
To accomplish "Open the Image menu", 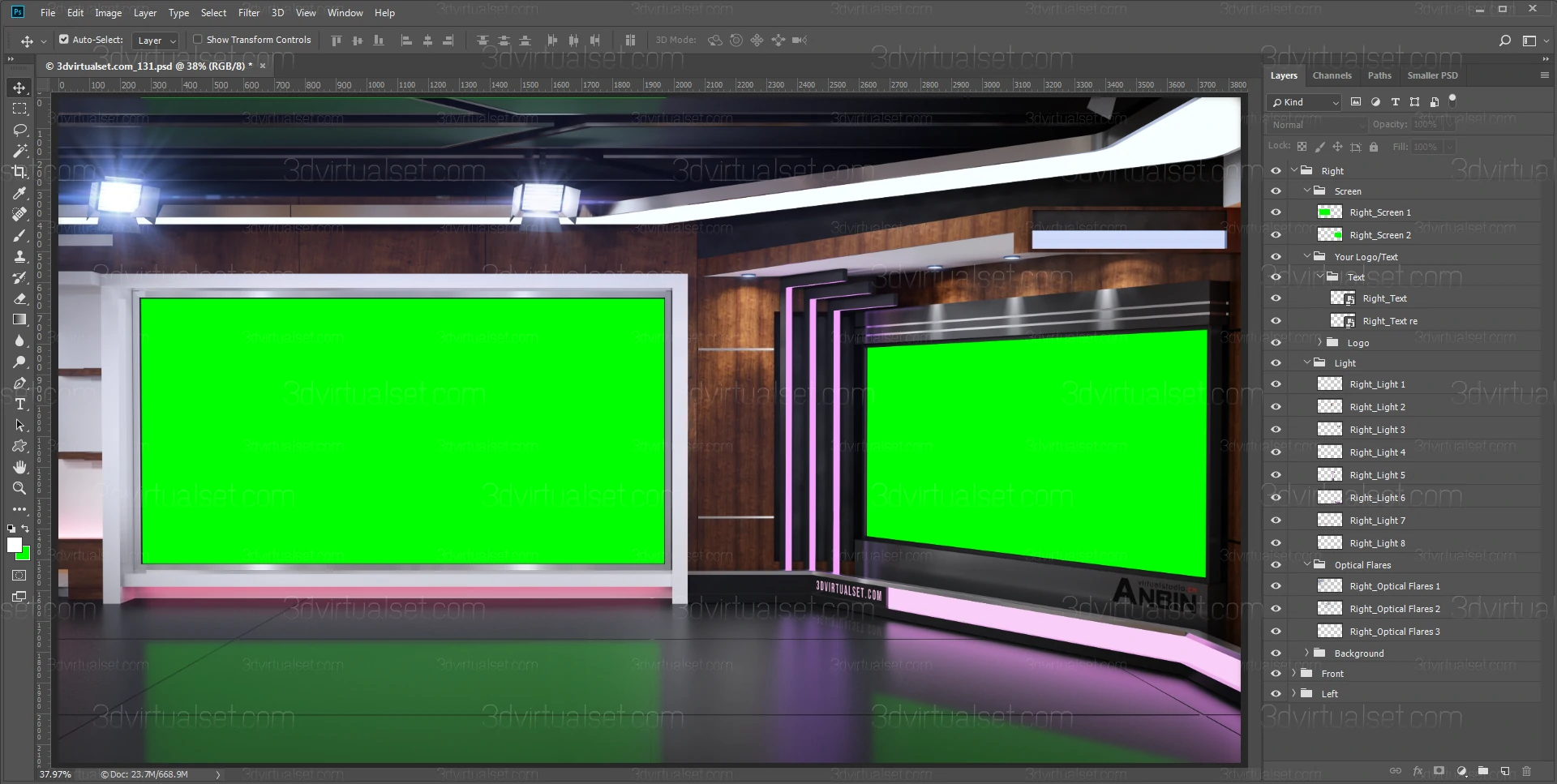I will tap(108, 13).
